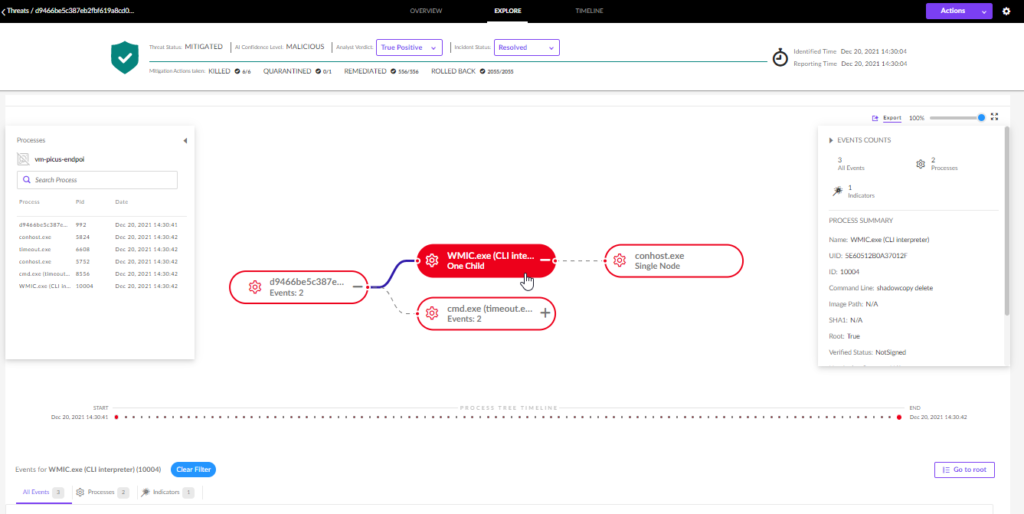This screenshot has height=514, width=1024.
Task: Select d9466be5c387e row with Pid 992
Action: [x=101, y=224]
